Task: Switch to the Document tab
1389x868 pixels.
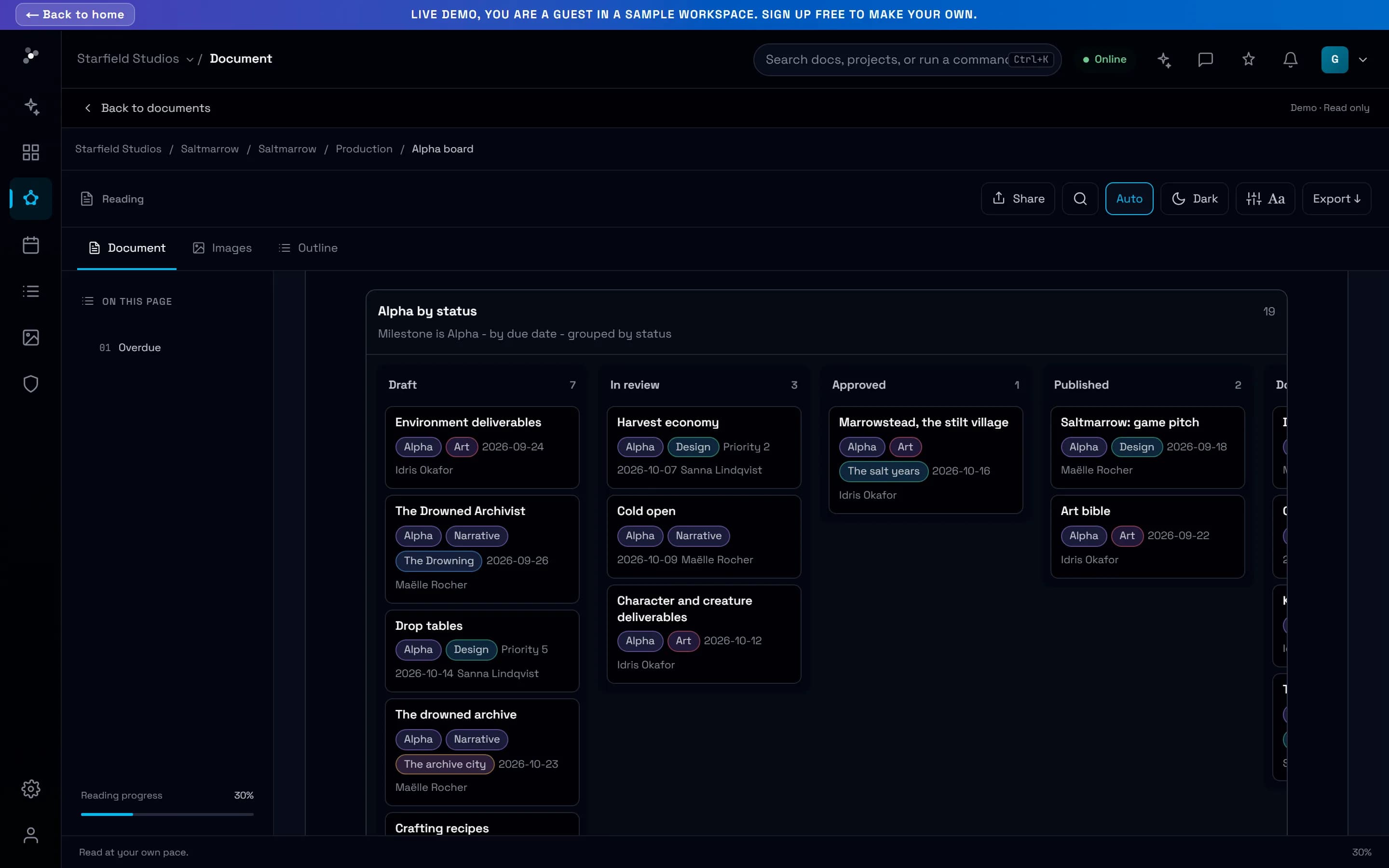Action: coord(127,248)
